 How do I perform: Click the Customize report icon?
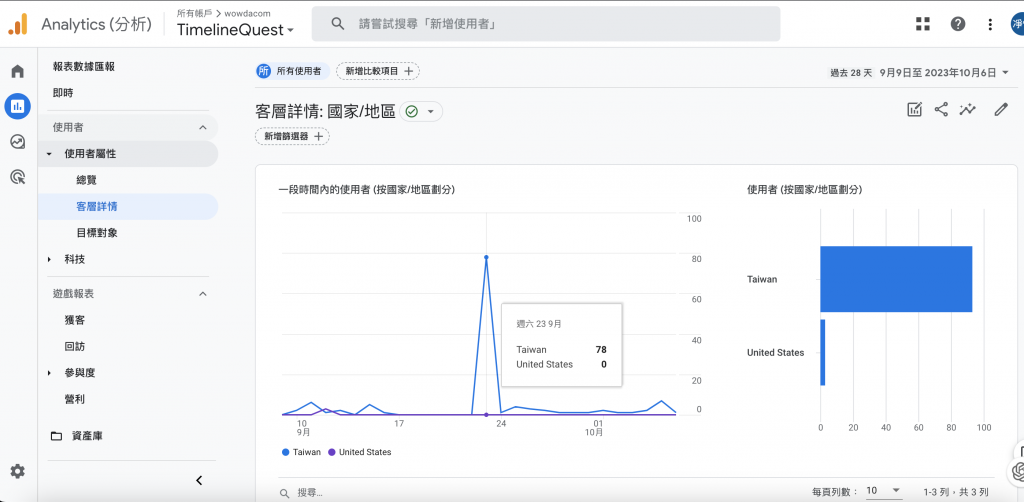pos(914,110)
